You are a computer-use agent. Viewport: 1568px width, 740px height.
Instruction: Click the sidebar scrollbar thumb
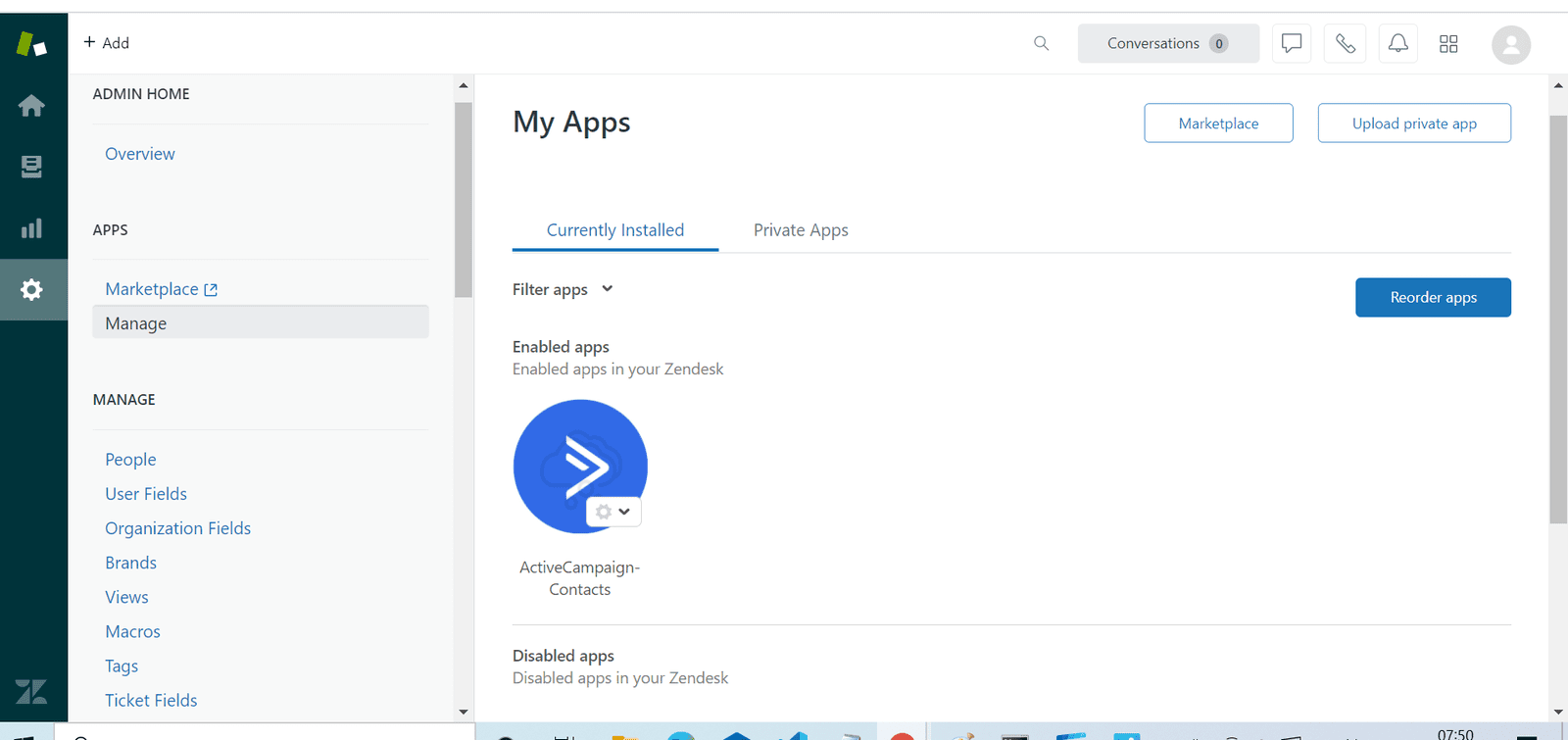point(464,199)
